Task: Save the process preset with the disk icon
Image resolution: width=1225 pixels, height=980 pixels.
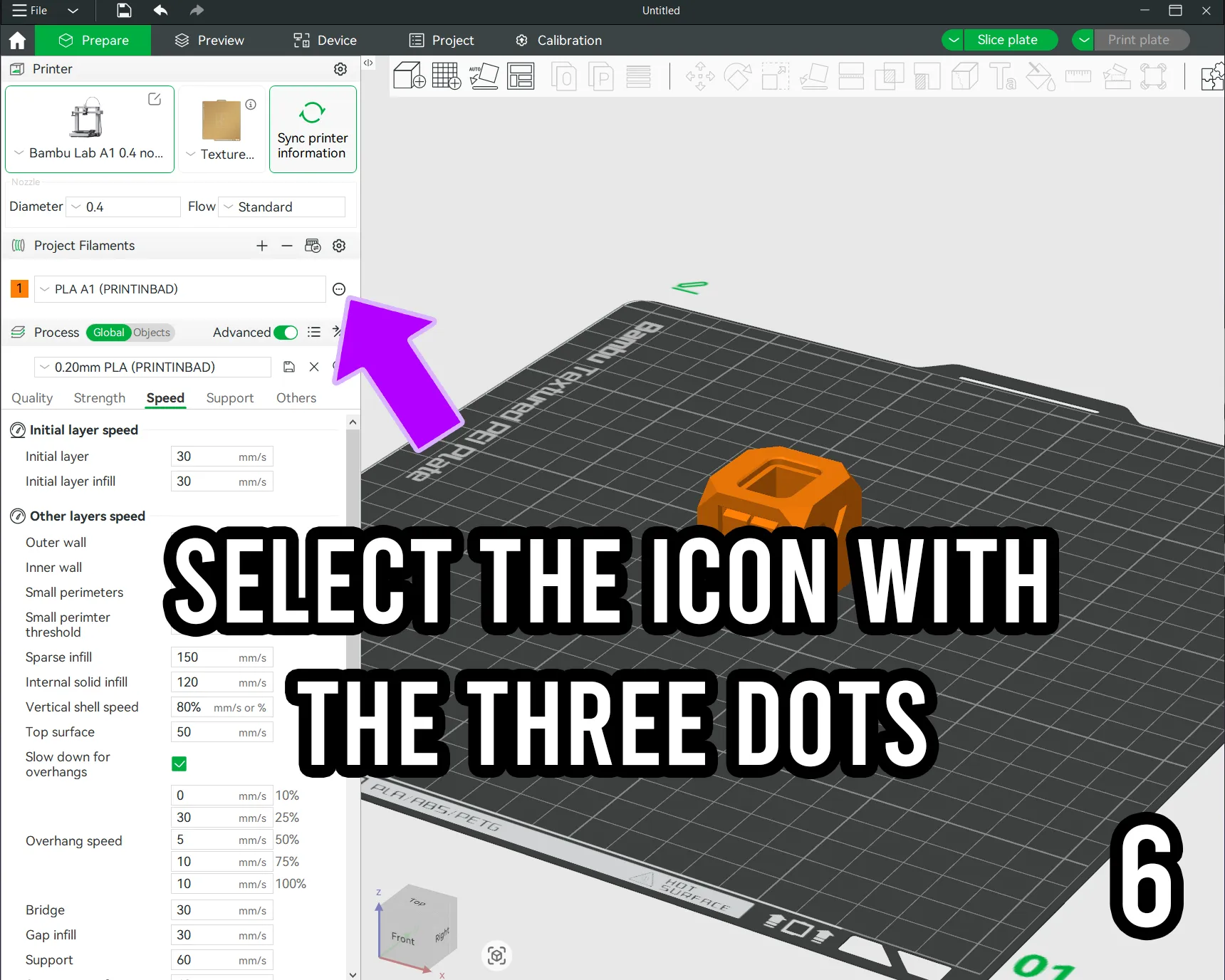Action: click(289, 367)
